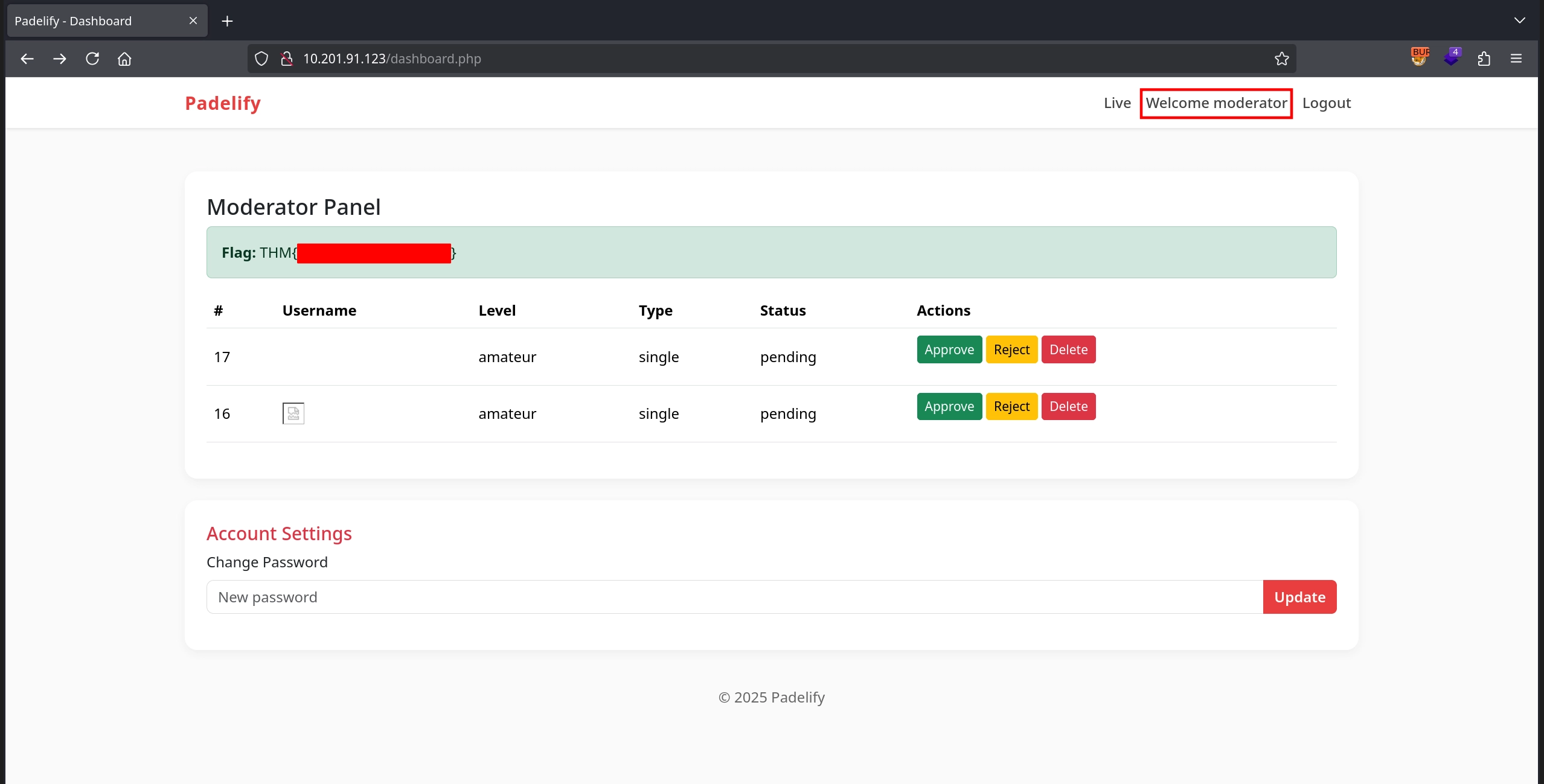This screenshot has height=784, width=1544.
Task: Click the browser back arrow
Action: coord(27,59)
